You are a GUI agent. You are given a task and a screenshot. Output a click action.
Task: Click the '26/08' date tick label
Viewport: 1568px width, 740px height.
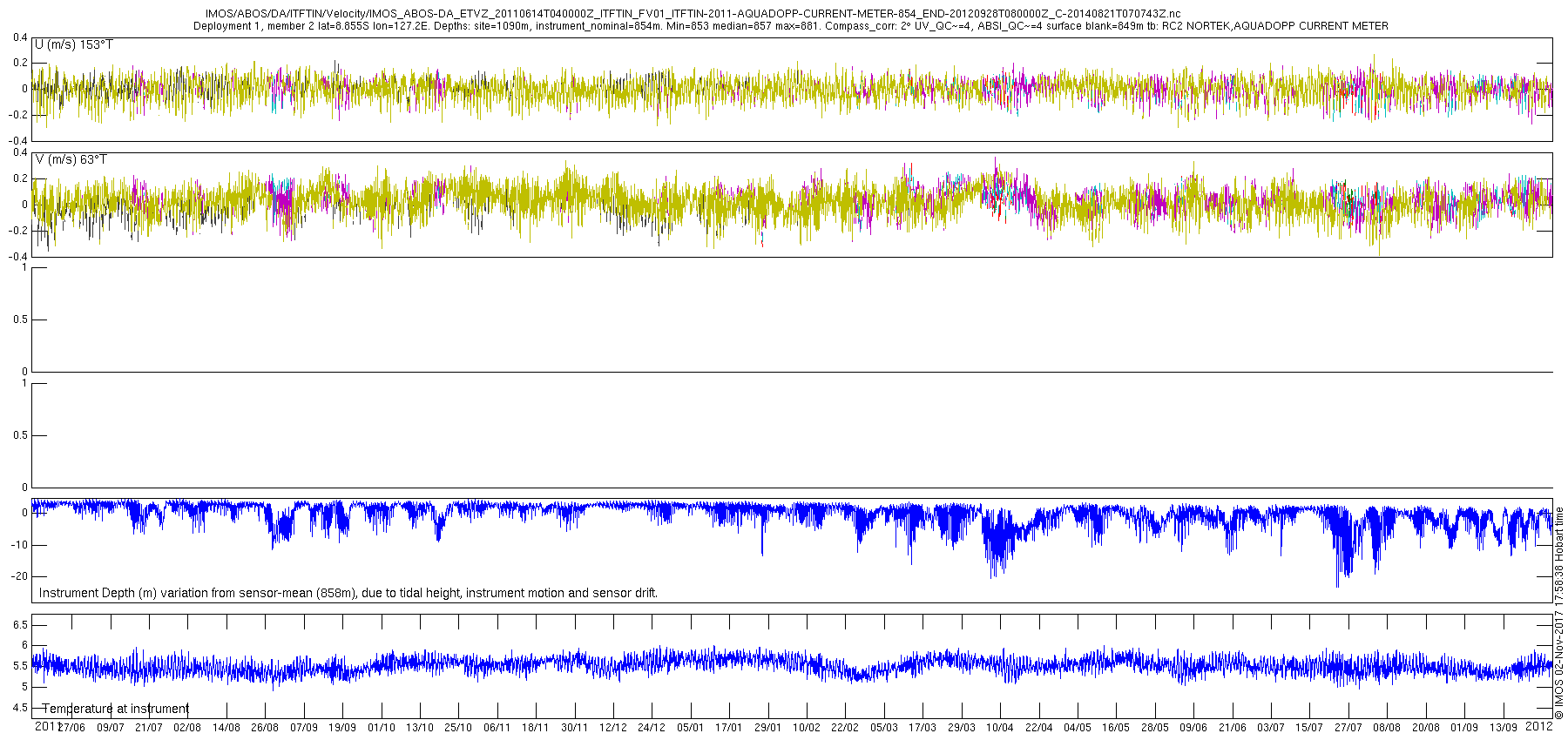(x=265, y=728)
